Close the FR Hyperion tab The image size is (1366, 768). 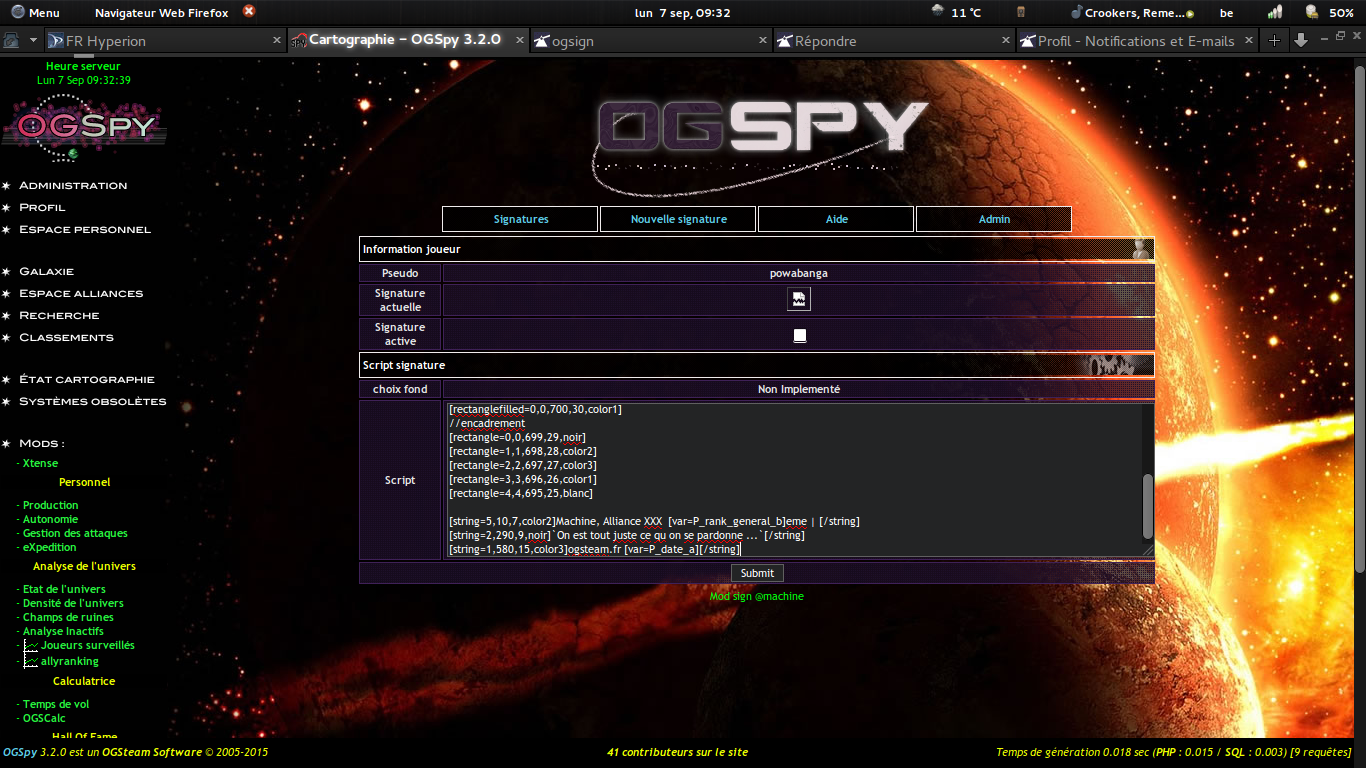point(277,40)
